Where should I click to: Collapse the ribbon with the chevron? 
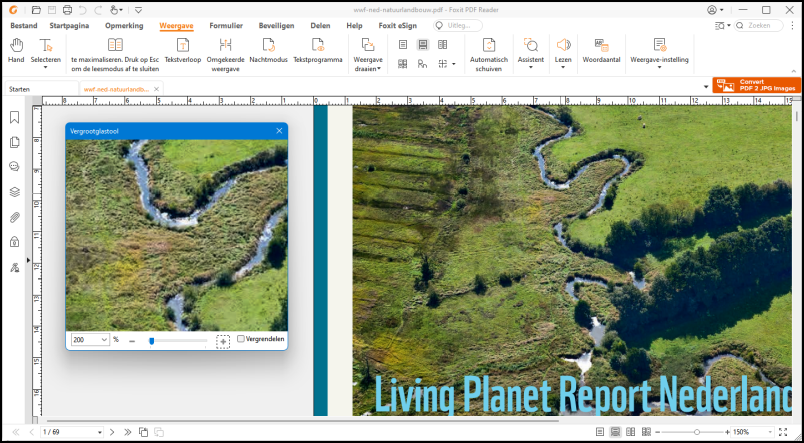point(794,71)
